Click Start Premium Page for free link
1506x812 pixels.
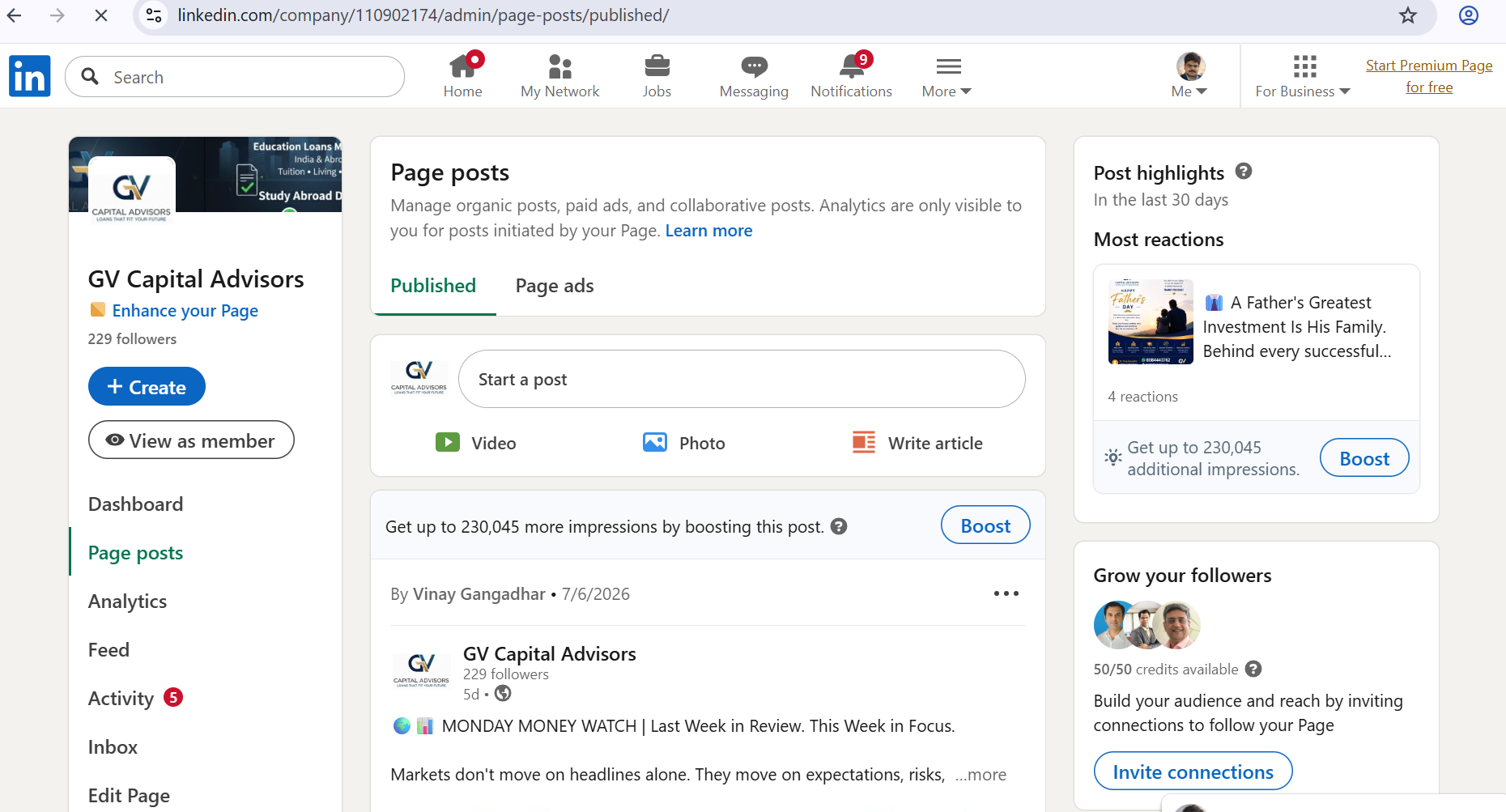tap(1429, 76)
